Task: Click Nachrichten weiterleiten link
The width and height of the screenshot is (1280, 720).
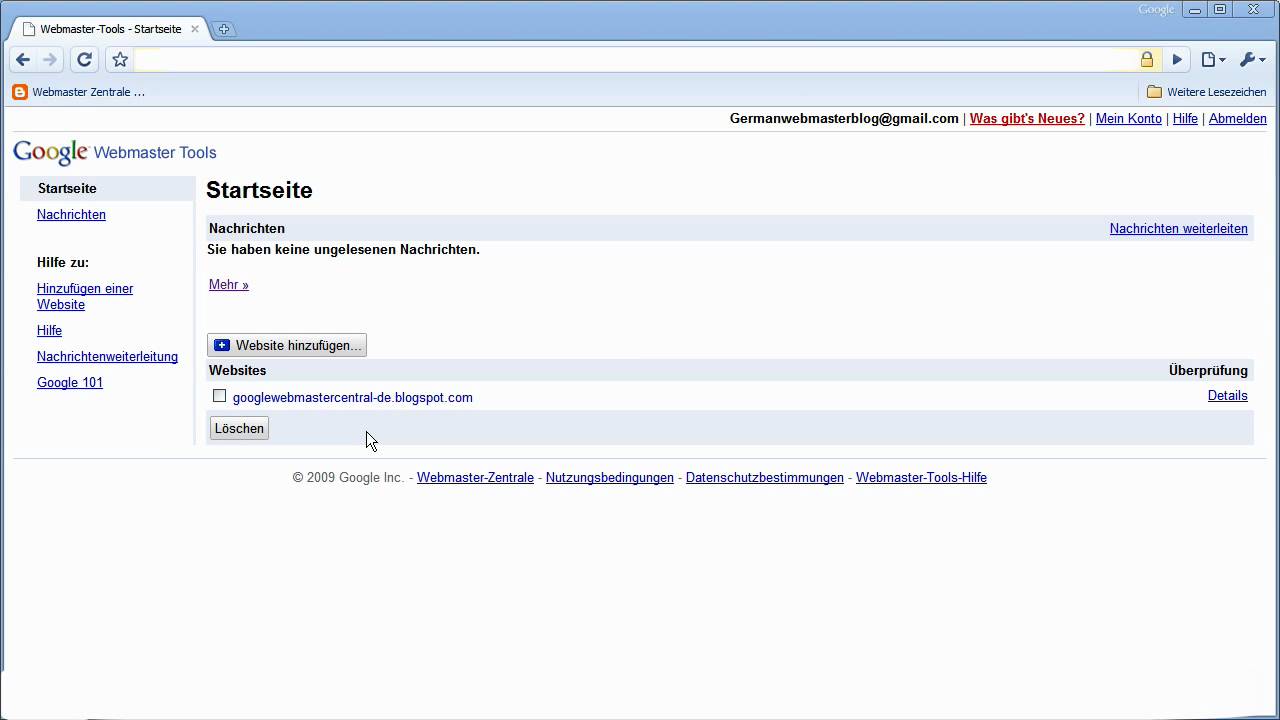Action: (x=1179, y=228)
